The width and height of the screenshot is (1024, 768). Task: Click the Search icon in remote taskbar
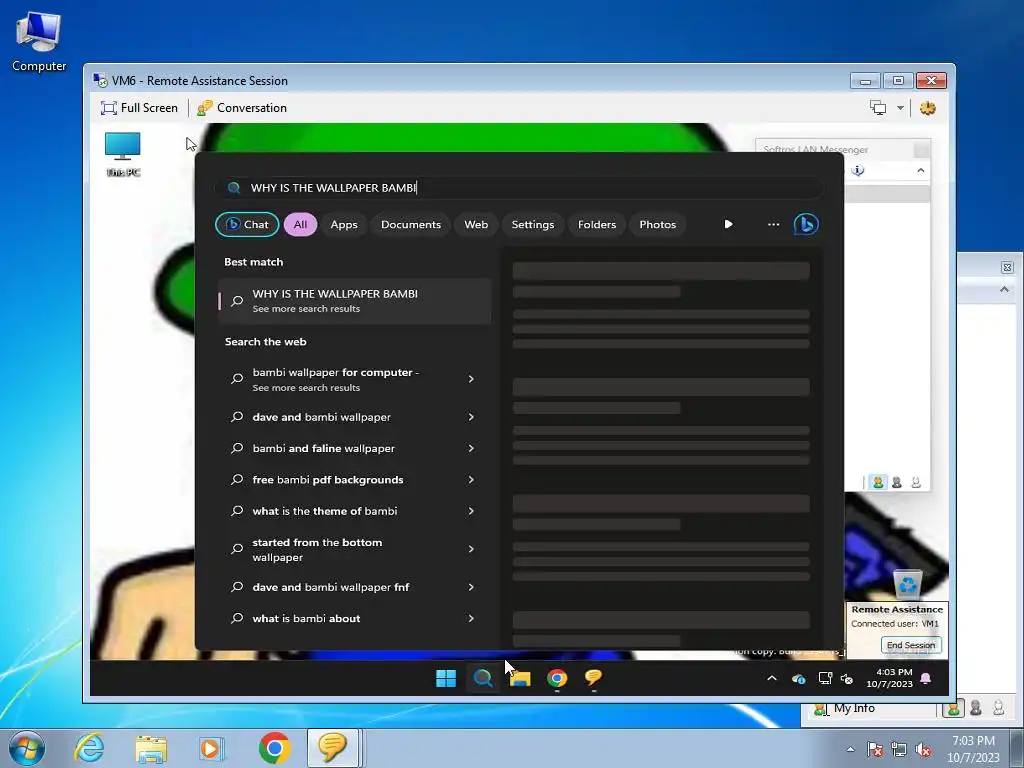click(x=483, y=679)
